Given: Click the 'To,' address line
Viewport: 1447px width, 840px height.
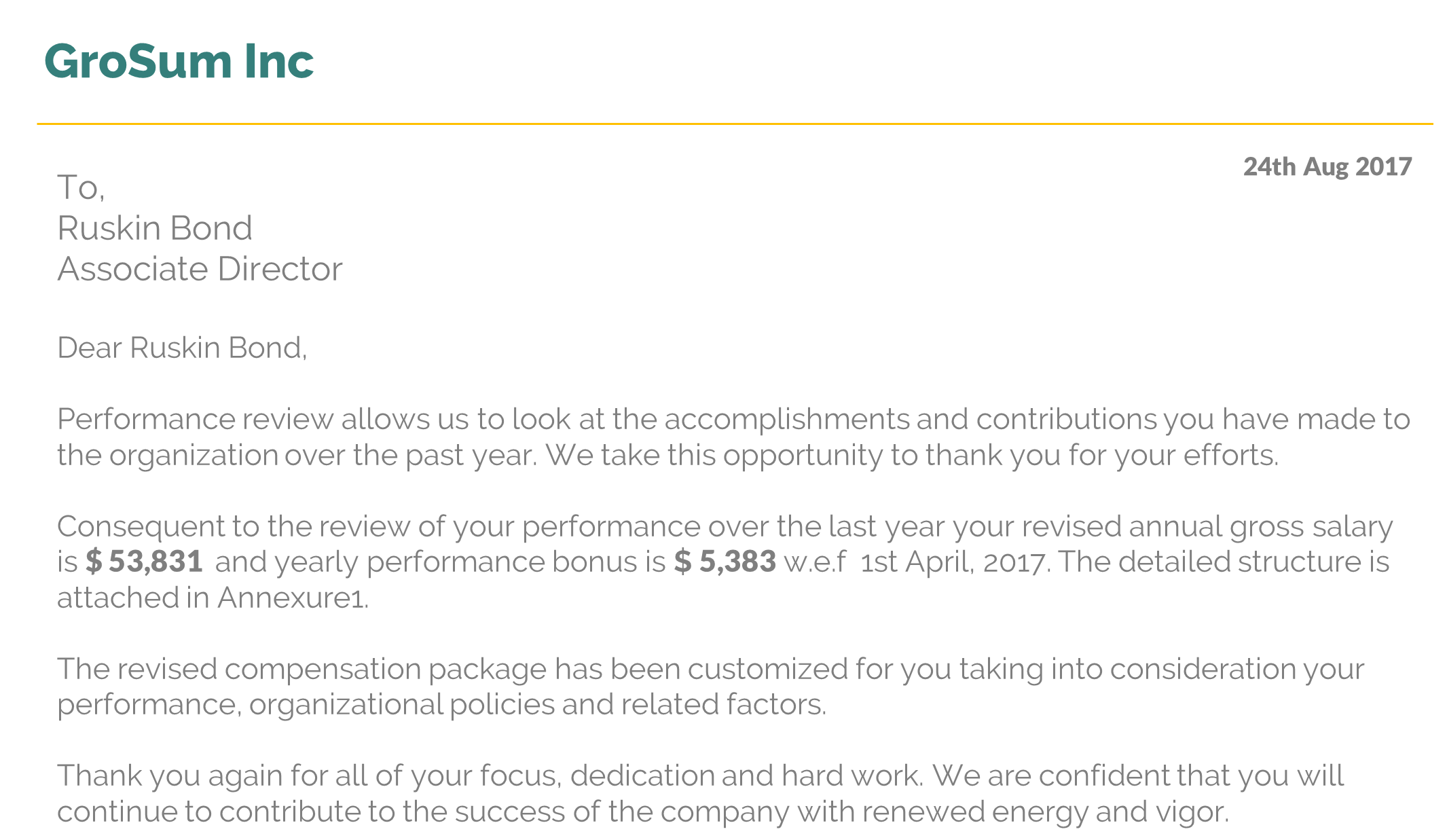Looking at the screenshot, I should click(81, 187).
